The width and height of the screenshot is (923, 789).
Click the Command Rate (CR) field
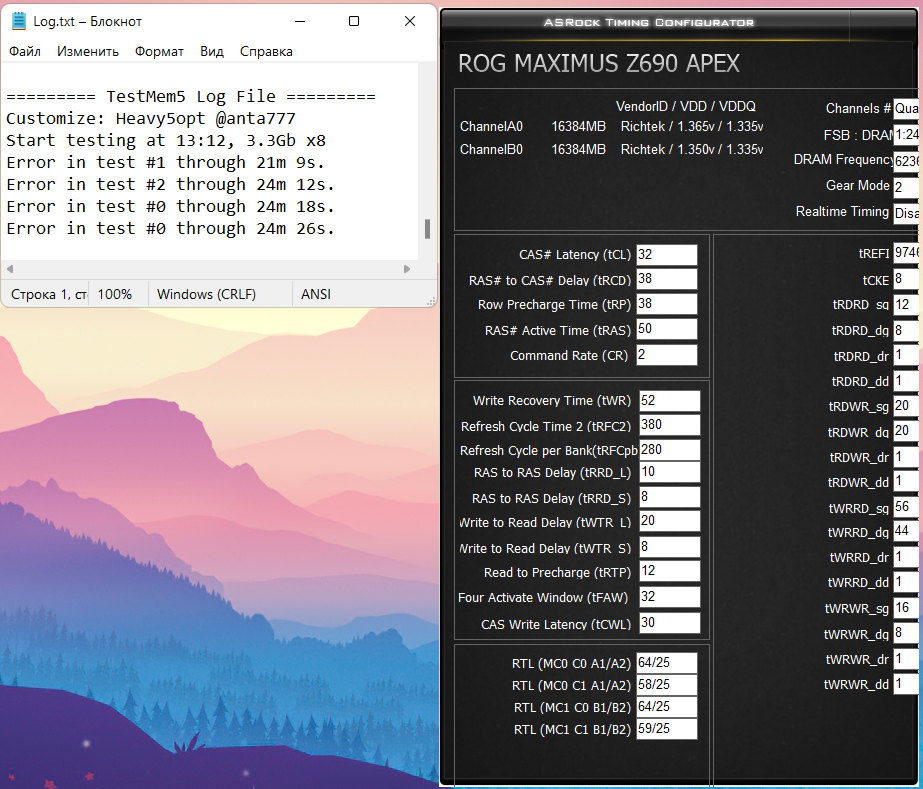click(x=666, y=355)
